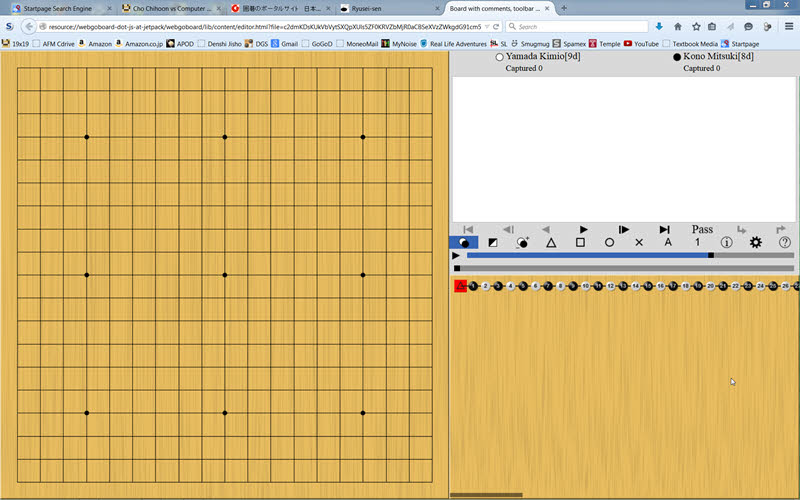This screenshot has width=800, height=500.
Task: Jump to last move of game
Action: tap(664, 229)
